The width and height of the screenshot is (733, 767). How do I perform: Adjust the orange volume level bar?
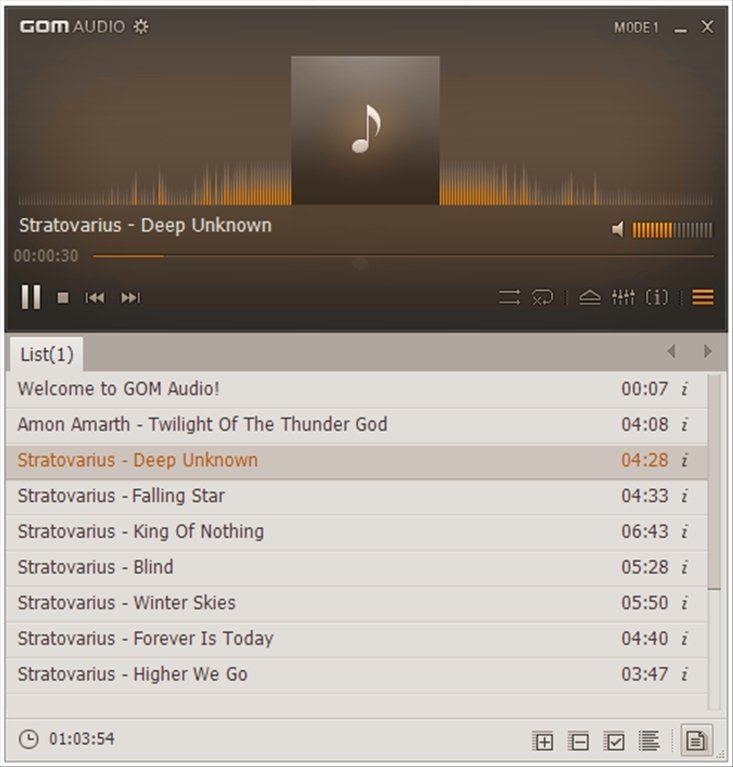[672, 230]
